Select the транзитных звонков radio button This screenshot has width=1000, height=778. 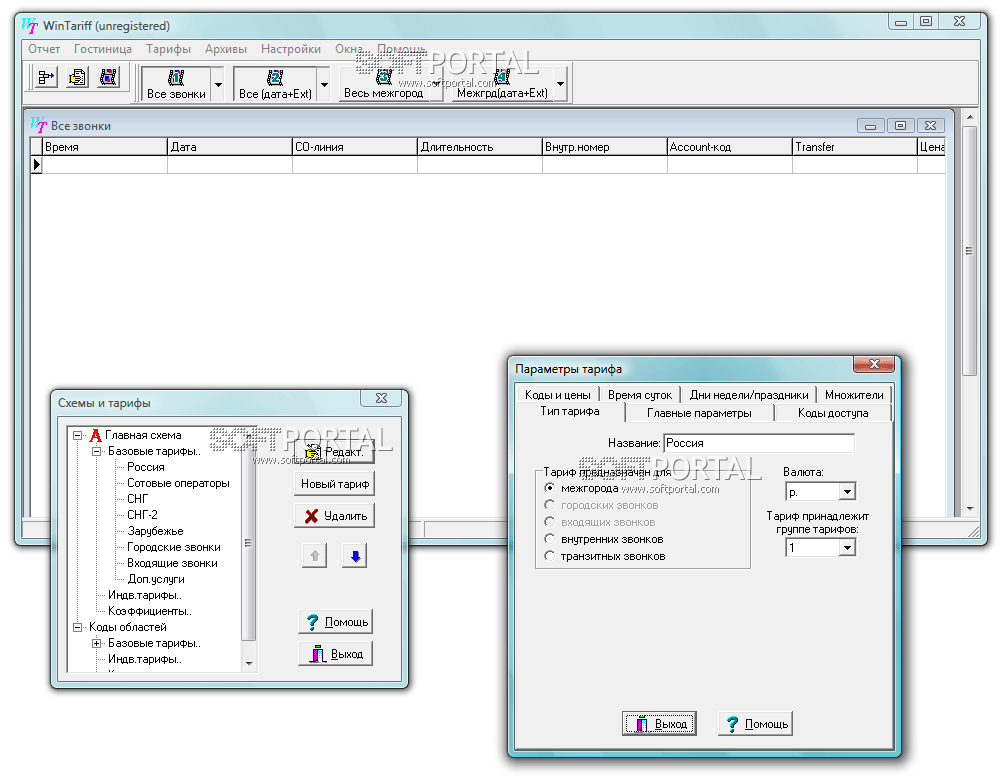coord(549,556)
